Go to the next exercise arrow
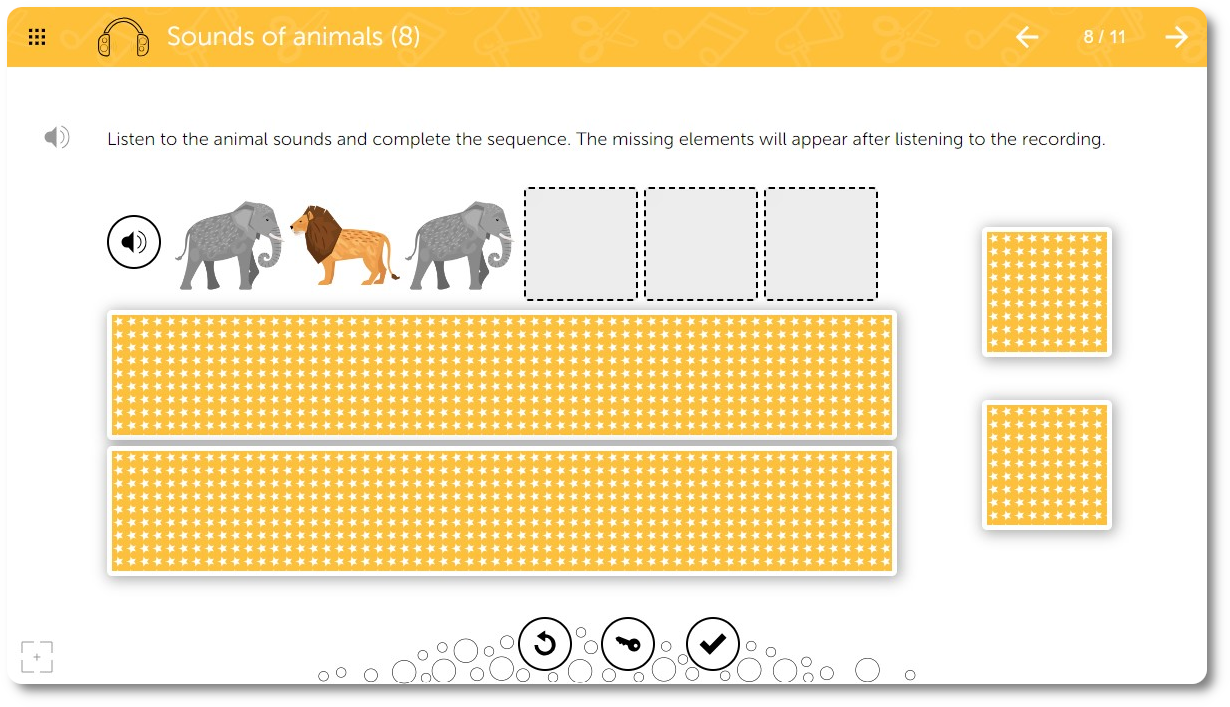The height and width of the screenshot is (707, 1230). 1176,38
